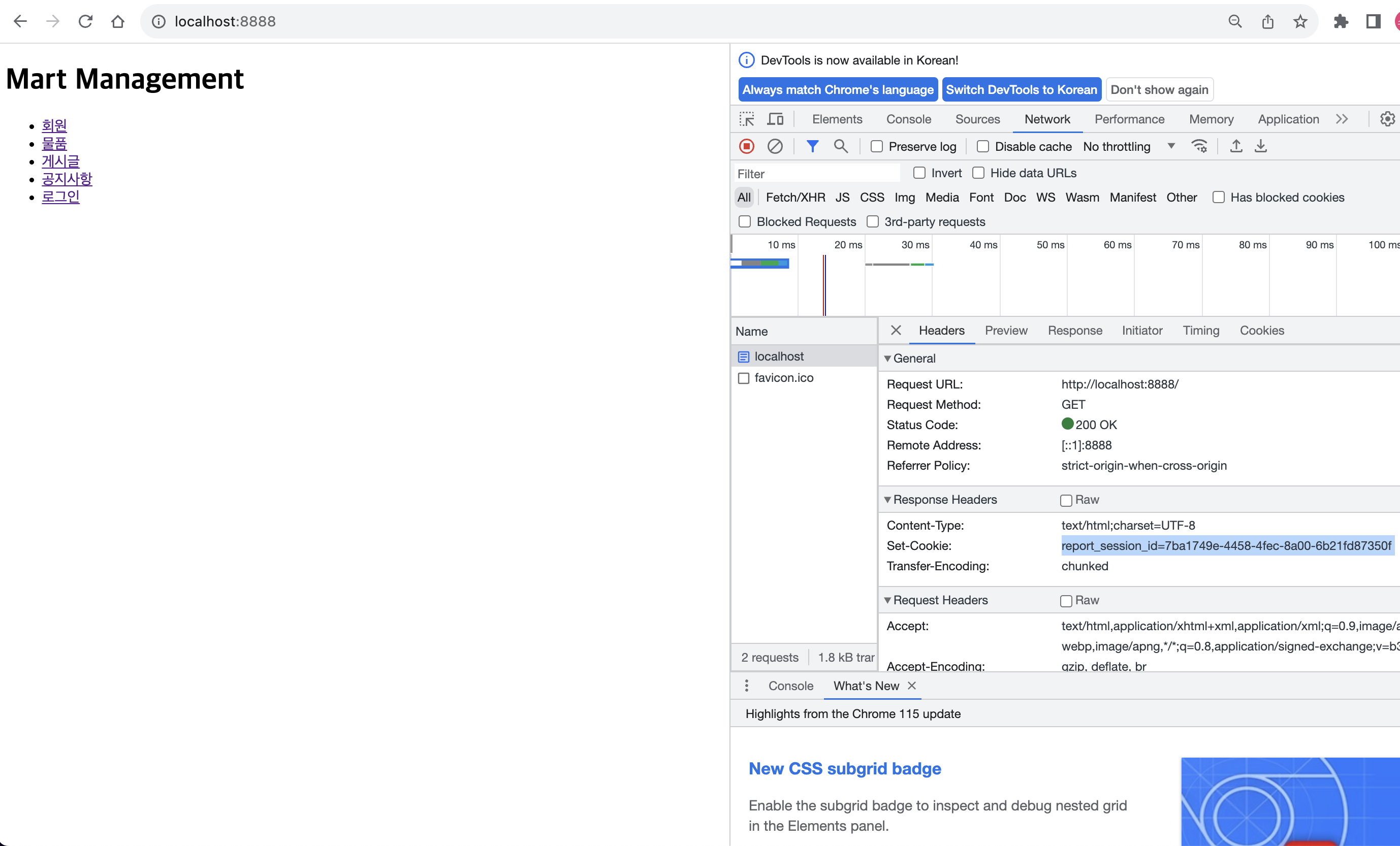The image size is (1400, 846).
Task: Open network search magnifier icon
Action: pyautogui.click(x=840, y=147)
